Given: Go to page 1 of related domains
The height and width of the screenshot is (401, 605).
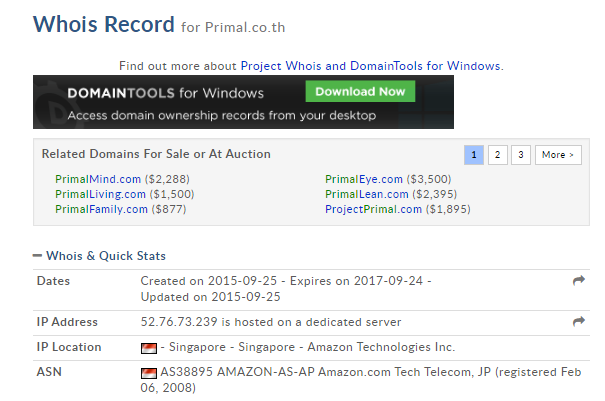Looking at the screenshot, I should (474, 155).
